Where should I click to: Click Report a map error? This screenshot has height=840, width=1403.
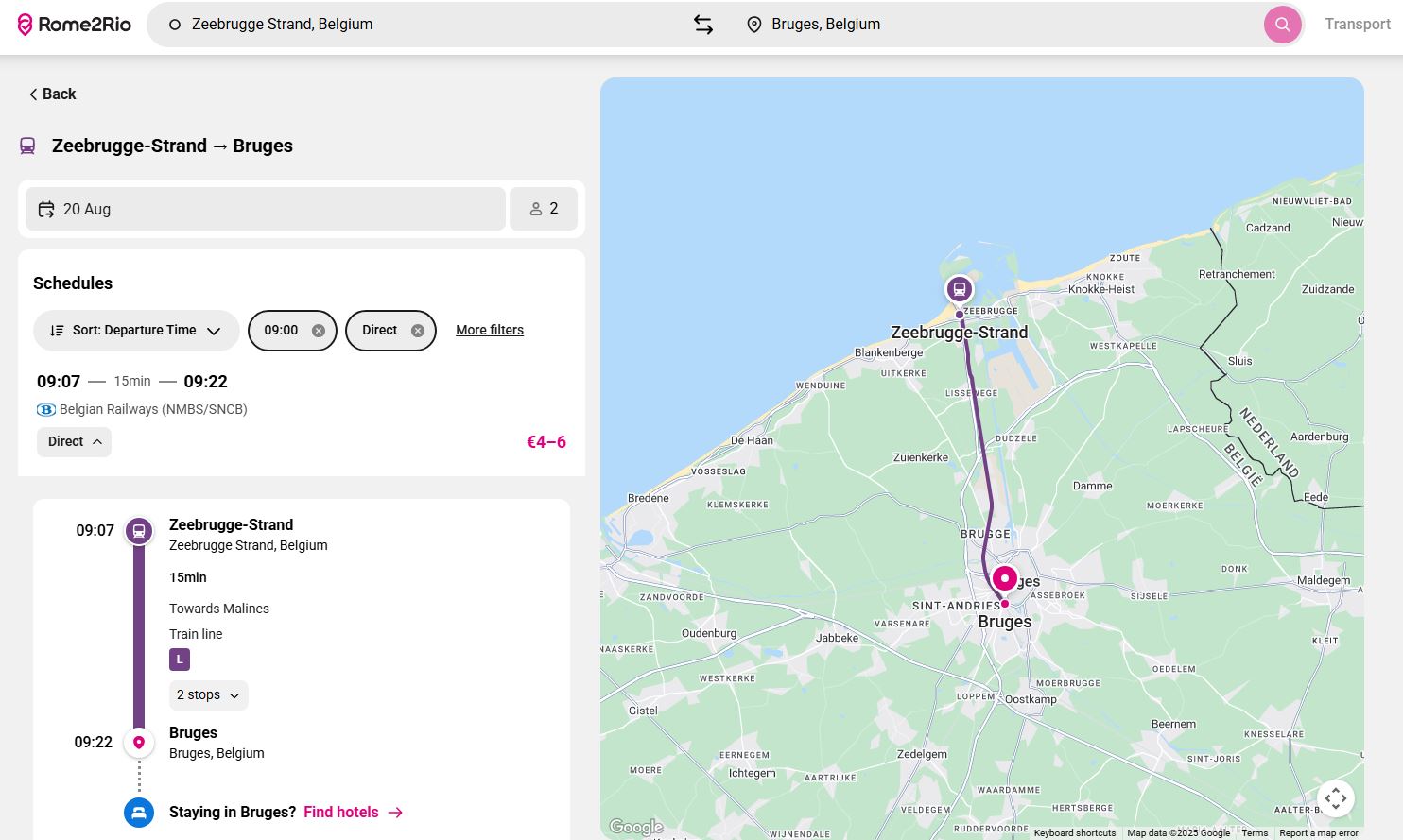(1319, 833)
